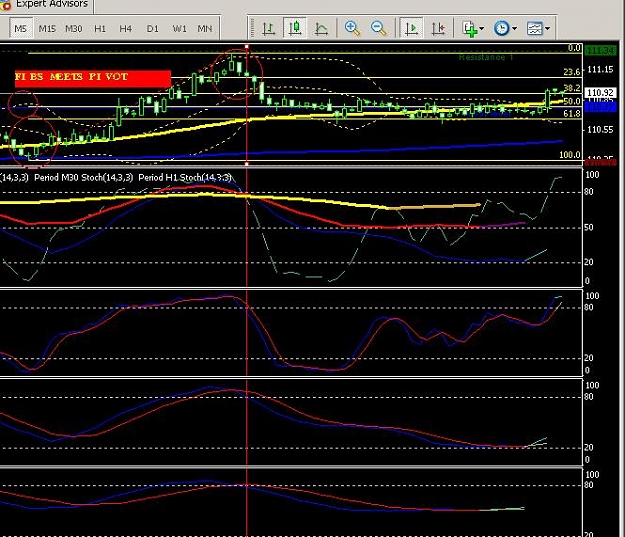Click the 100.0 Fibonacci level label
Screen dimensions: 625x537
pyautogui.click(x=570, y=155)
